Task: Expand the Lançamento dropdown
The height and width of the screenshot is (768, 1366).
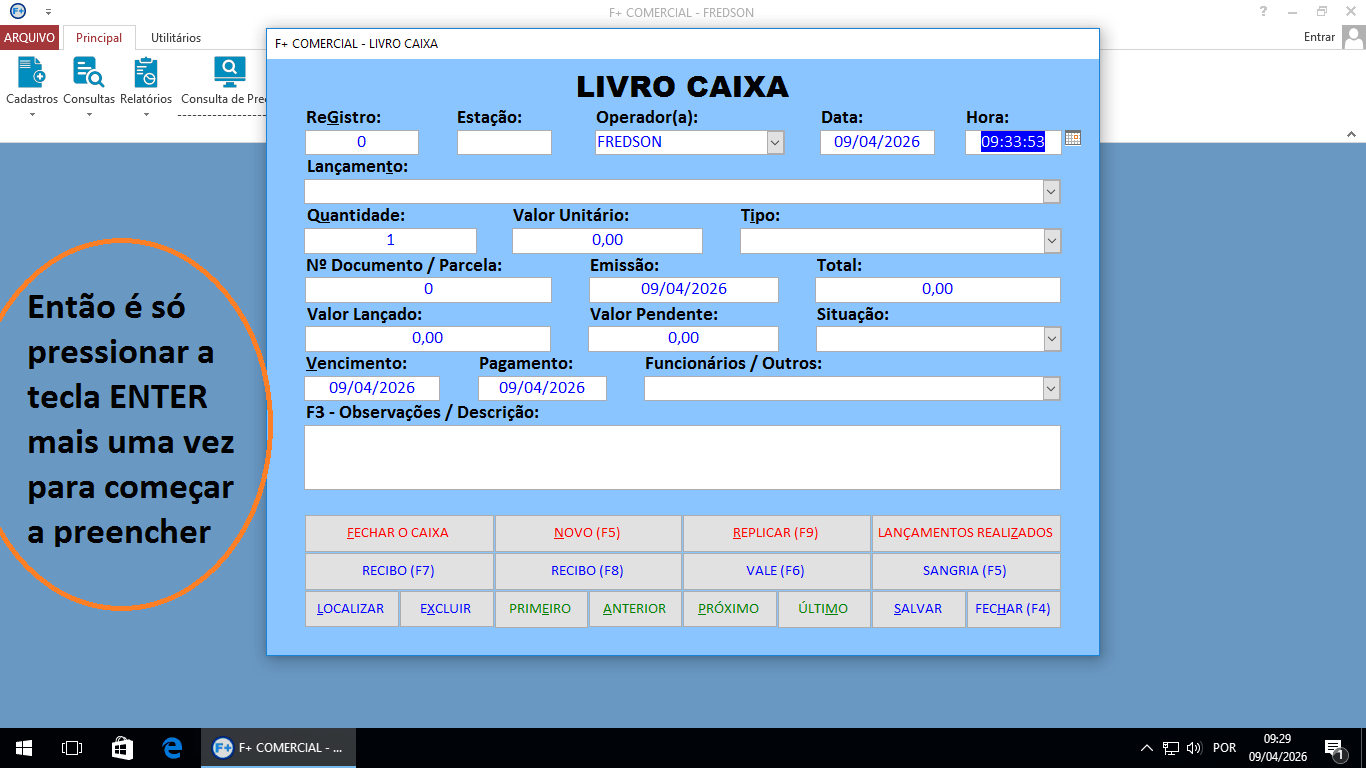Action: click(1050, 191)
